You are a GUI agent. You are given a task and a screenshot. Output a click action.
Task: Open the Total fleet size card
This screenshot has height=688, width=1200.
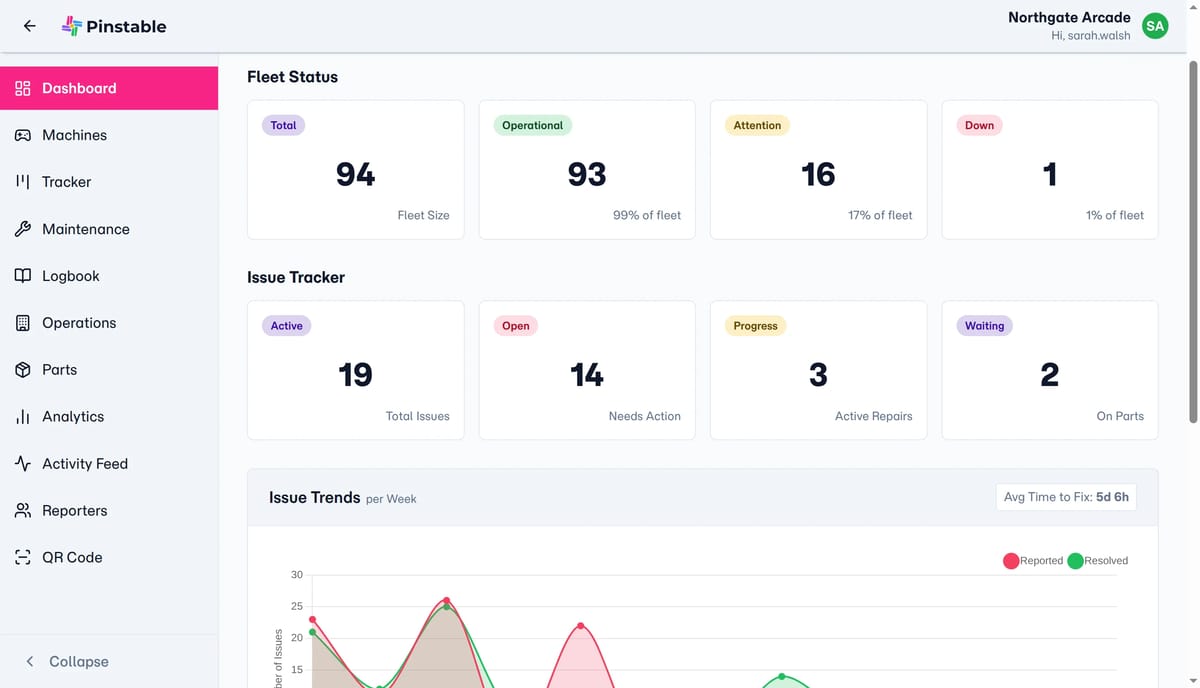[356, 169]
